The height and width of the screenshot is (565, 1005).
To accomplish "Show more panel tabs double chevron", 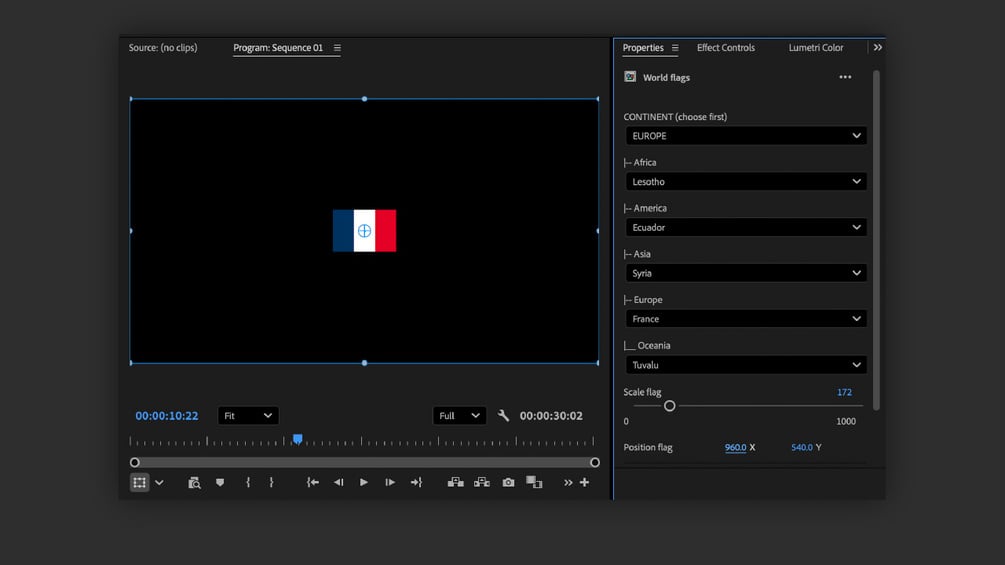I will tap(877, 47).
